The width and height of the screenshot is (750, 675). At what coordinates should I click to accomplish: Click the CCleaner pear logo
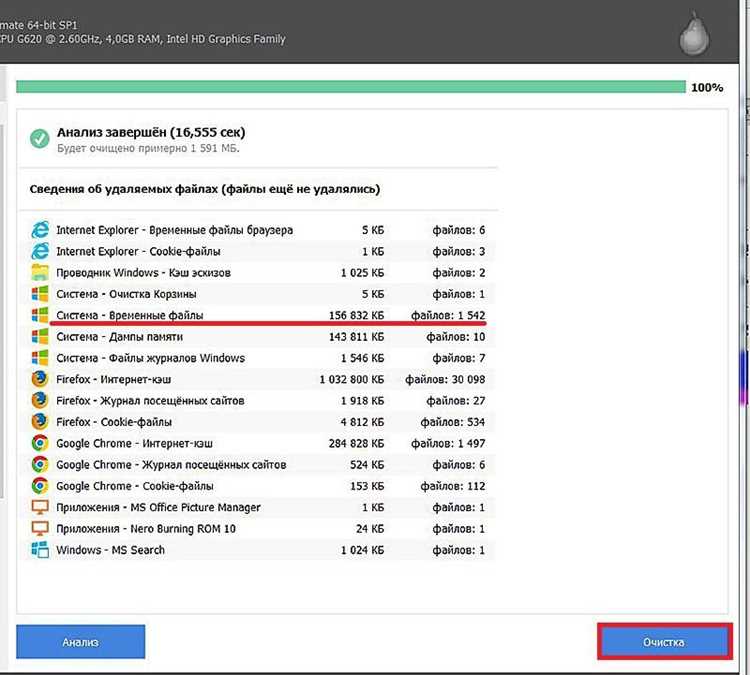(695, 33)
